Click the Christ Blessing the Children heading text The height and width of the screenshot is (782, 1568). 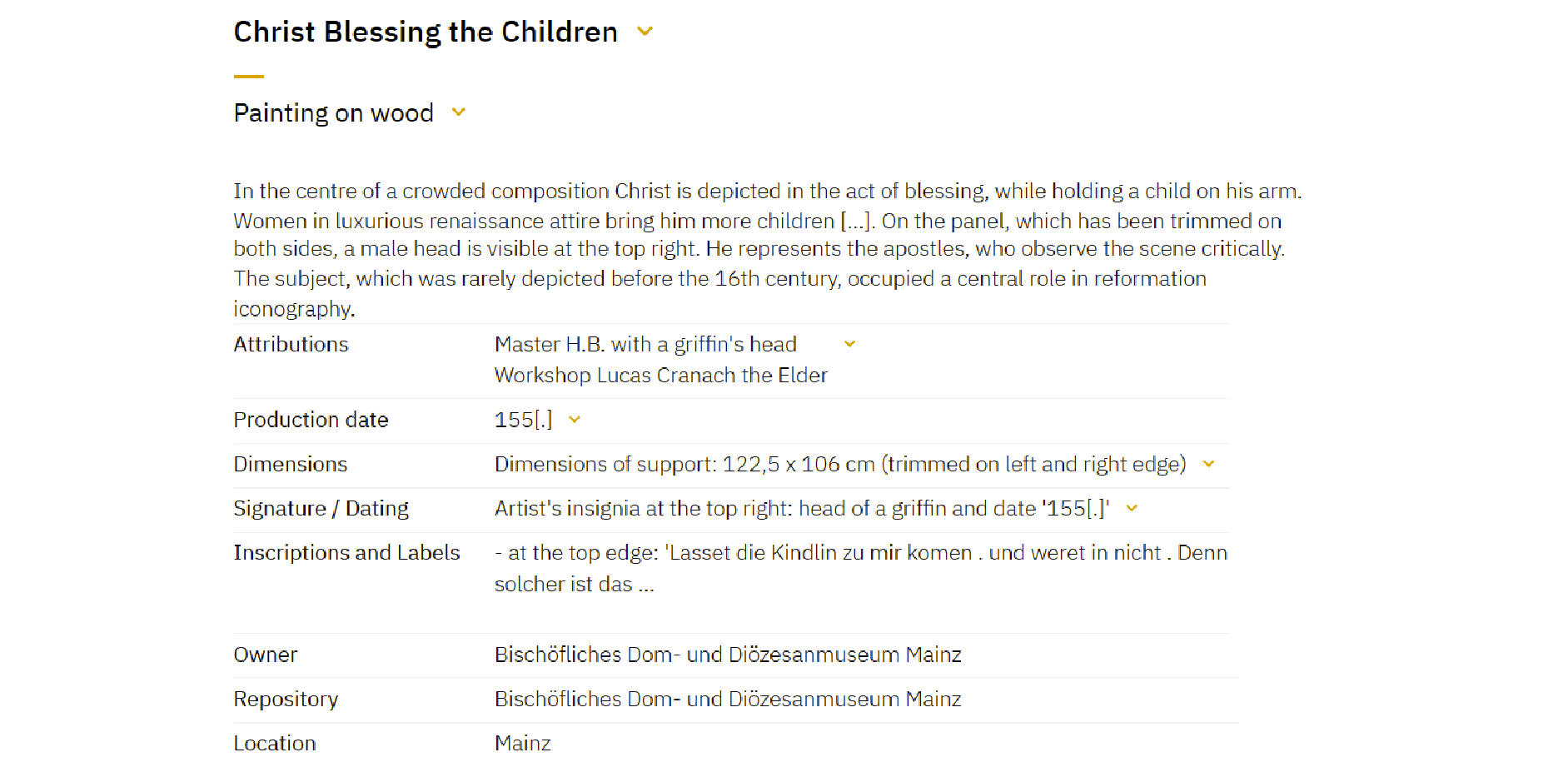(x=426, y=32)
